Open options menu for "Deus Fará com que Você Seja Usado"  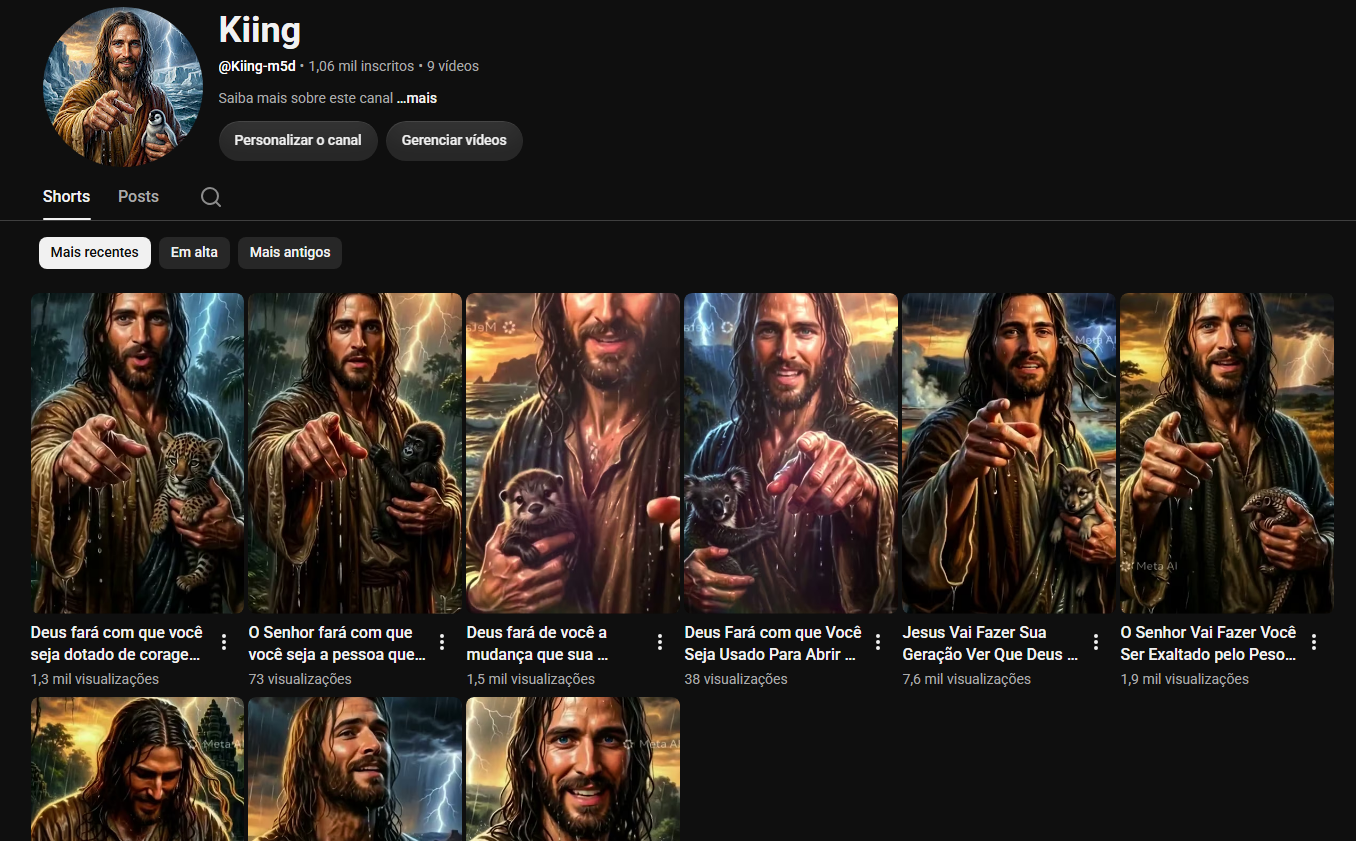878,642
